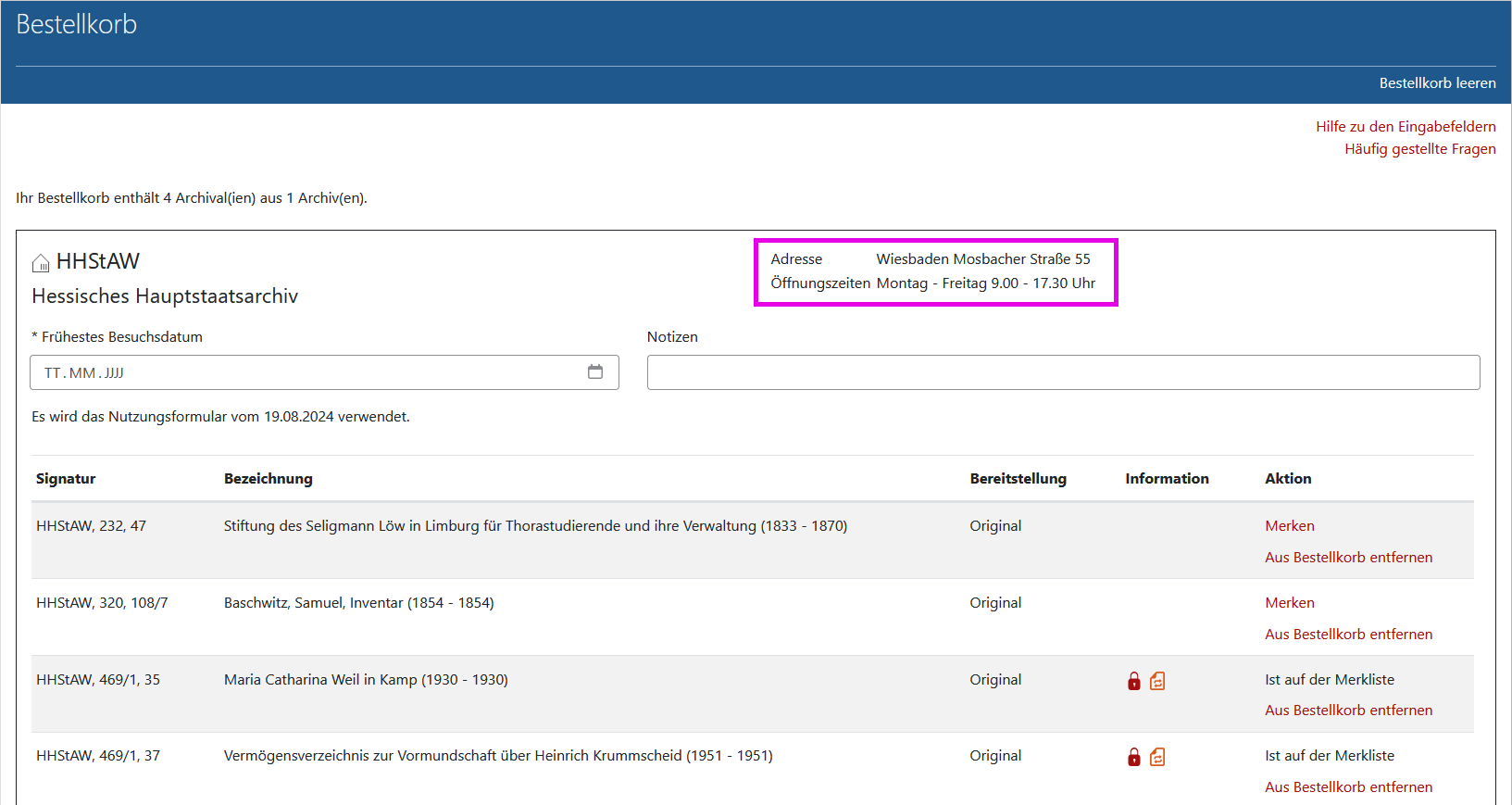Click document icon for Heinrich Krummscheid row
The height and width of the screenshot is (805, 1512).
point(1157,757)
